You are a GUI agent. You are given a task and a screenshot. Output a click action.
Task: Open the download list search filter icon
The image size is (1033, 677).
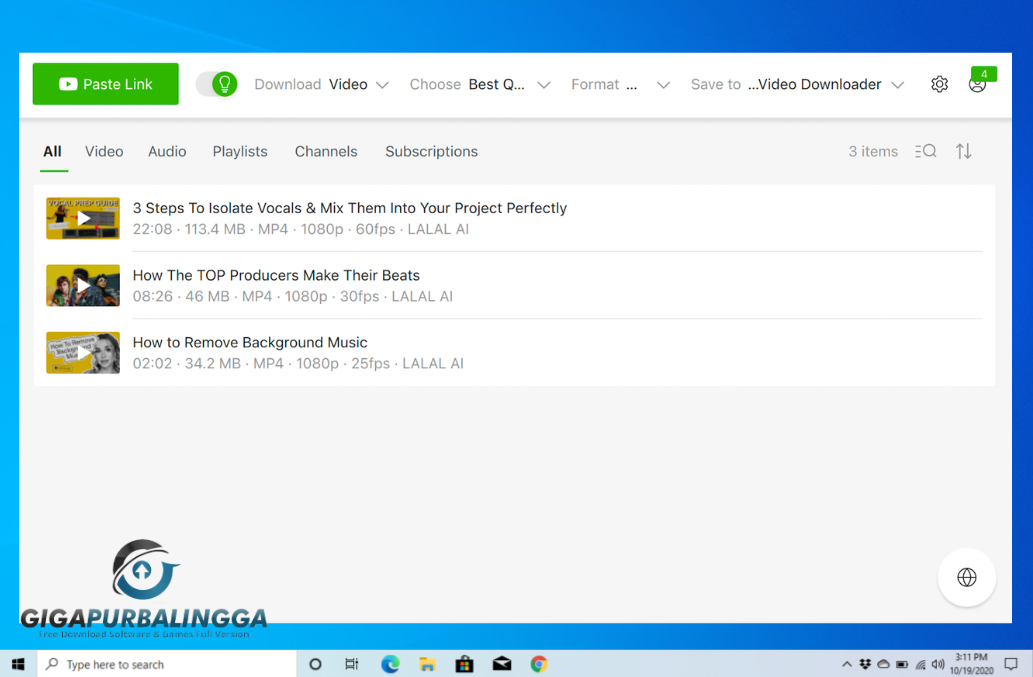(x=925, y=151)
